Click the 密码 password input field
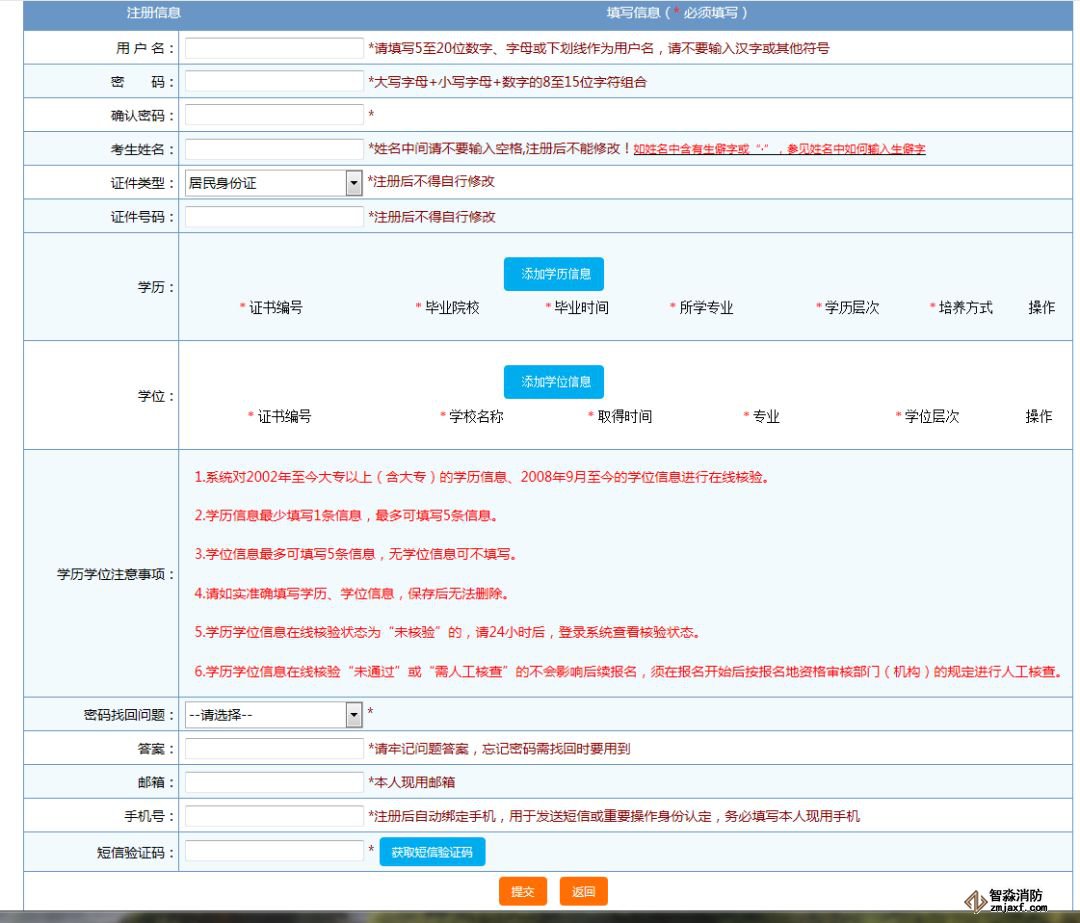The image size is (1080, 923). pos(274,81)
